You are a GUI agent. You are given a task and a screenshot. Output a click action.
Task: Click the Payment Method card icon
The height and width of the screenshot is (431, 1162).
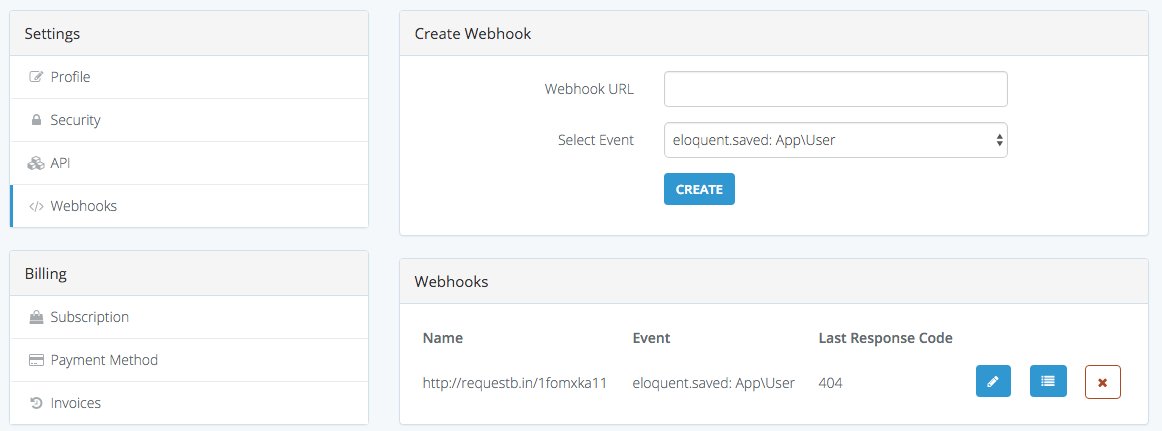click(x=36, y=361)
